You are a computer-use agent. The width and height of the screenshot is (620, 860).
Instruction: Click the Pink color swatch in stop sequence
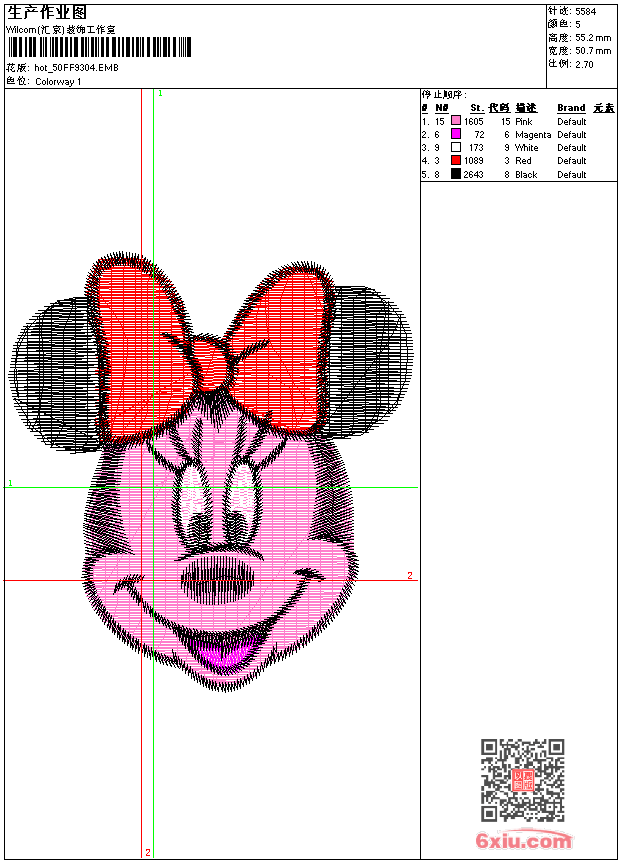[x=455, y=121]
